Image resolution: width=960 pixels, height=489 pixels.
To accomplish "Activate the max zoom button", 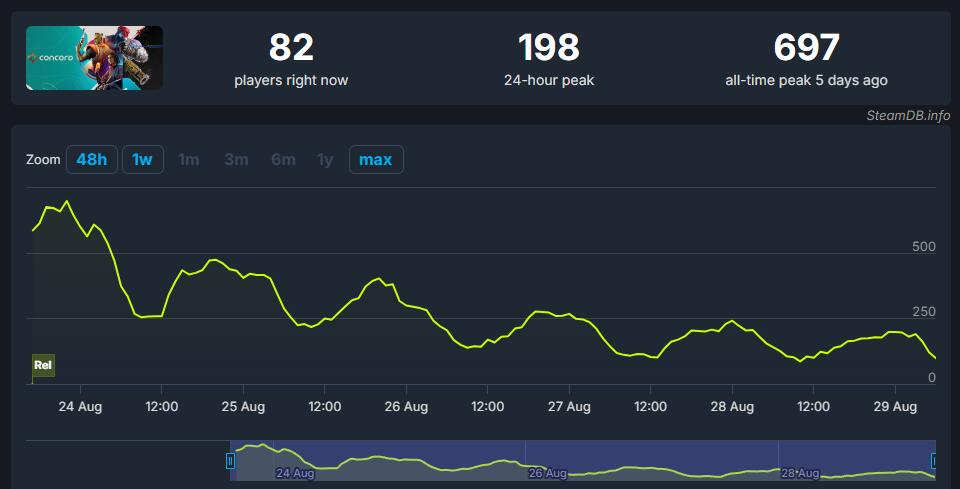I will pos(376,160).
